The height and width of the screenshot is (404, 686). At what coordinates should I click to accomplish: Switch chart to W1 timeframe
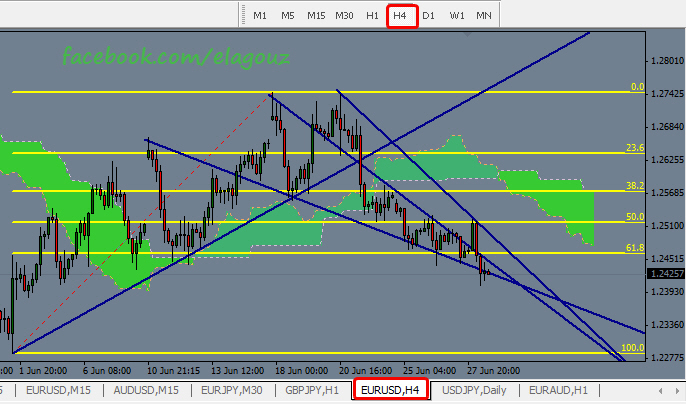(x=457, y=16)
